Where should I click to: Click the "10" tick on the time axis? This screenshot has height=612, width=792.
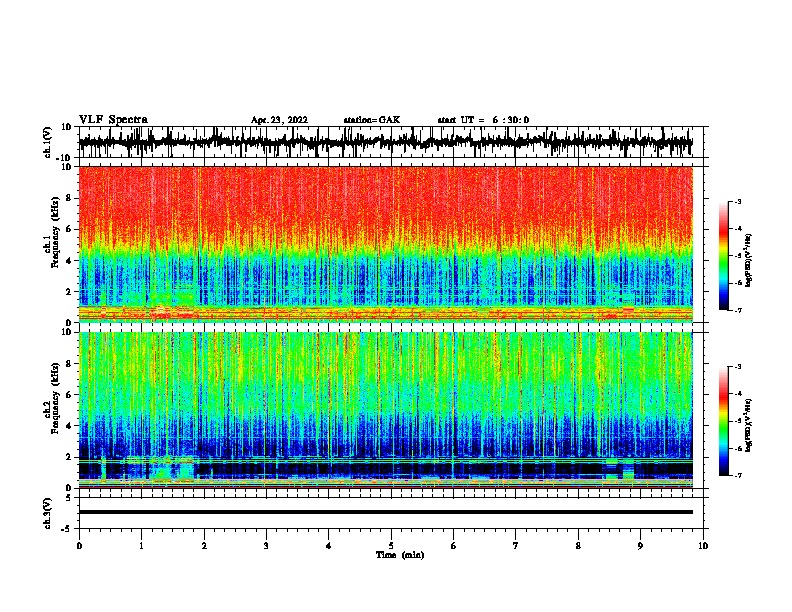click(x=703, y=546)
